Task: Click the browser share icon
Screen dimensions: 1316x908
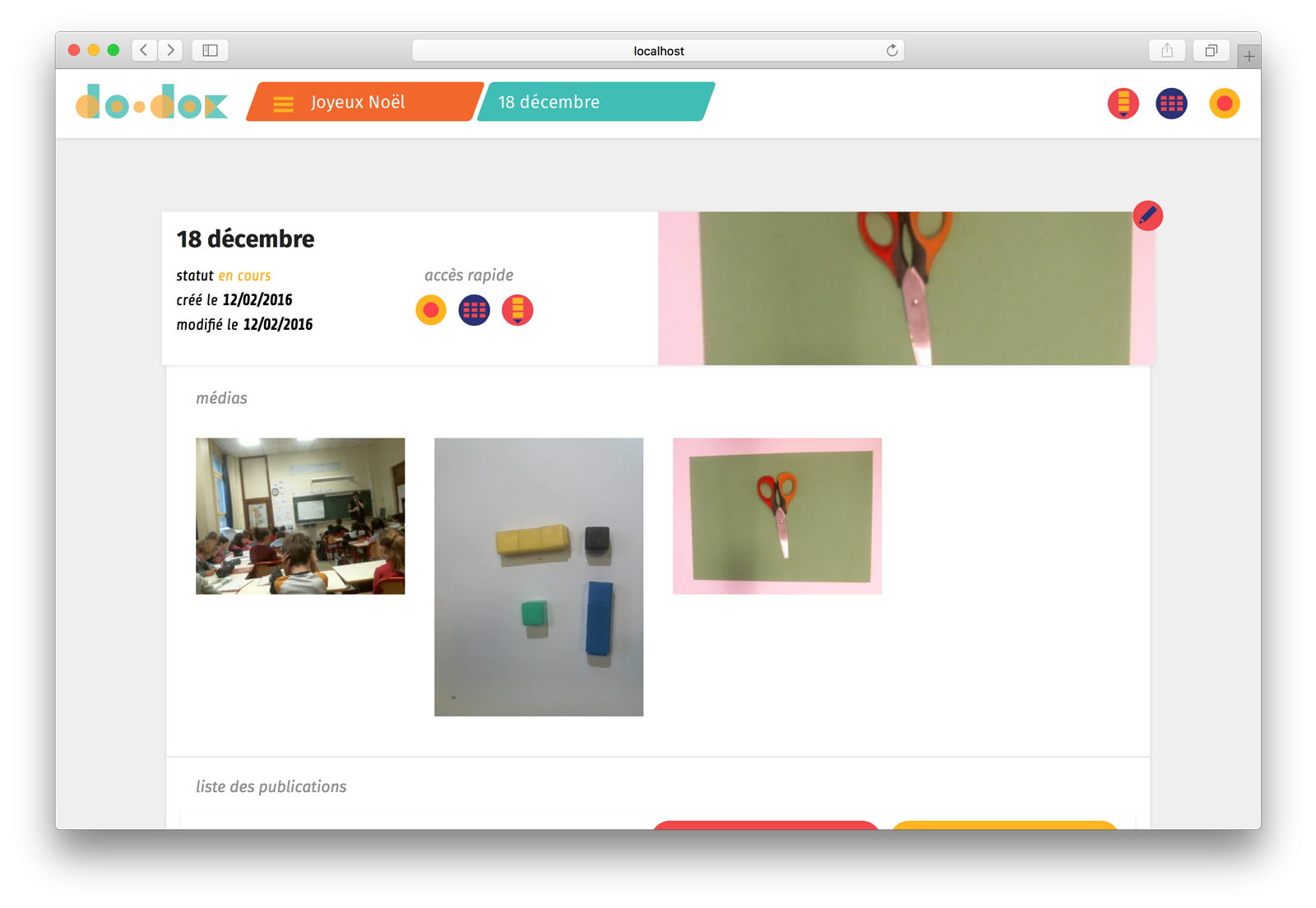Action: click(x=1167, y=50)
